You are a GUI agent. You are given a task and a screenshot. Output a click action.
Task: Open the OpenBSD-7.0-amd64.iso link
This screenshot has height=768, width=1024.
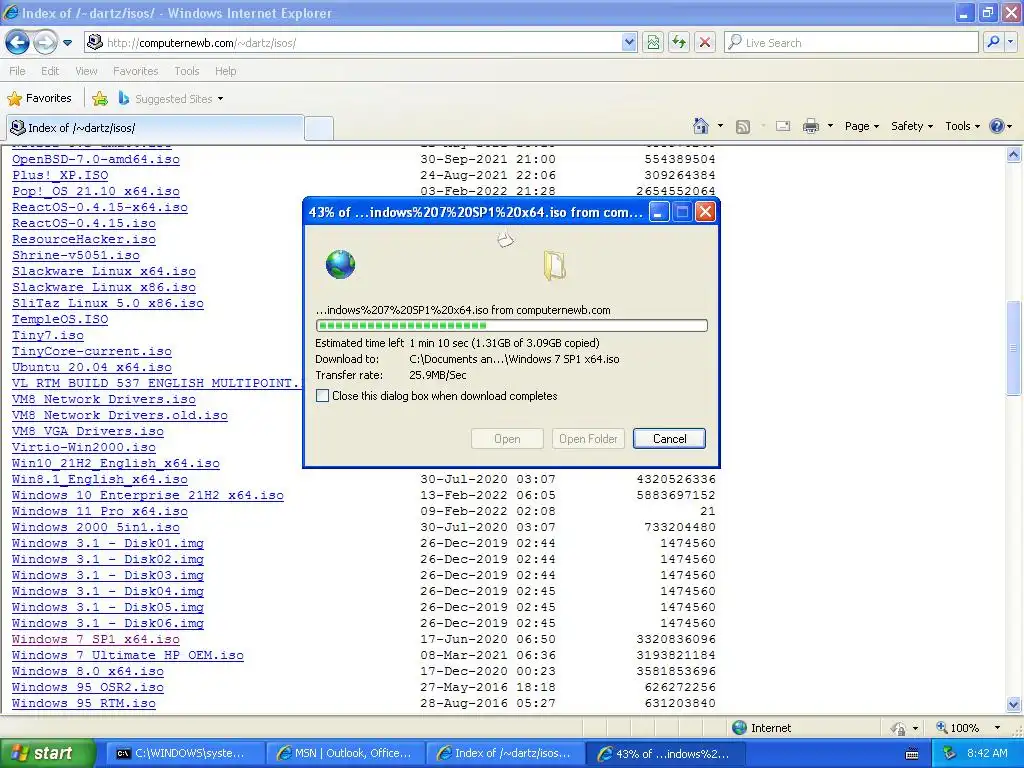coord(96,159)
